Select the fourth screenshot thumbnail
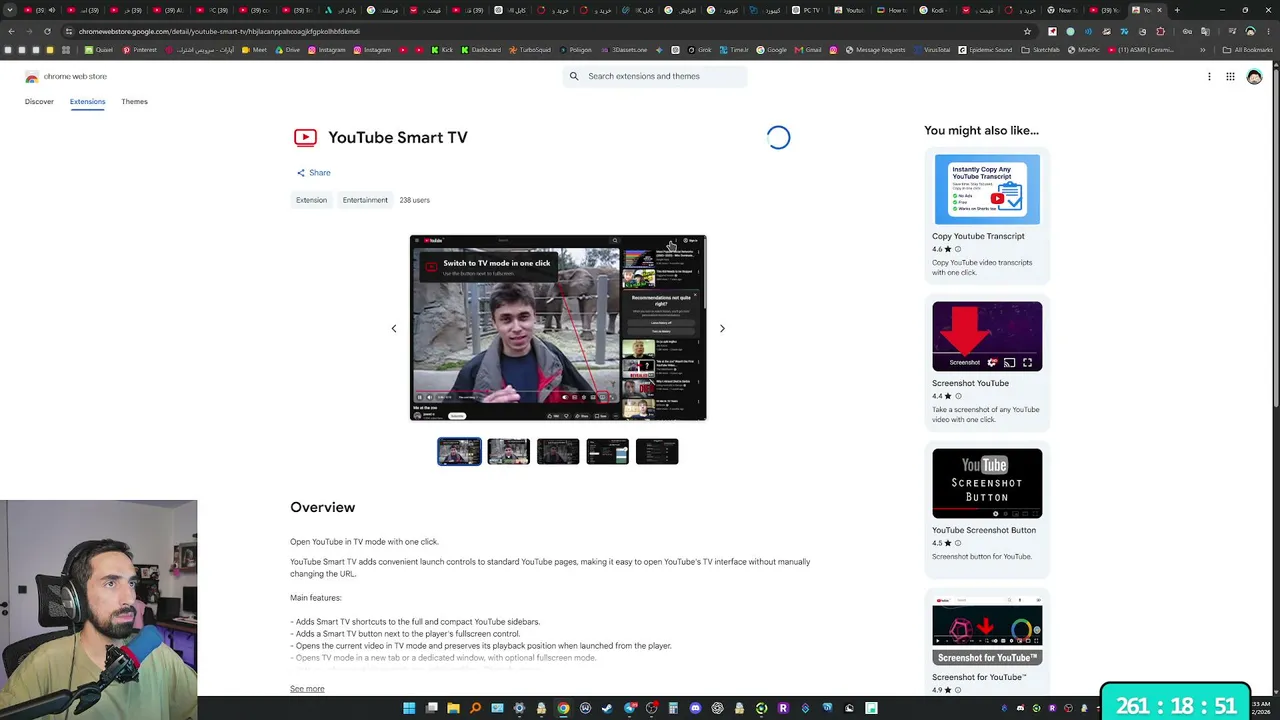This screenshot has height=720, width=1280. [608, 452]
